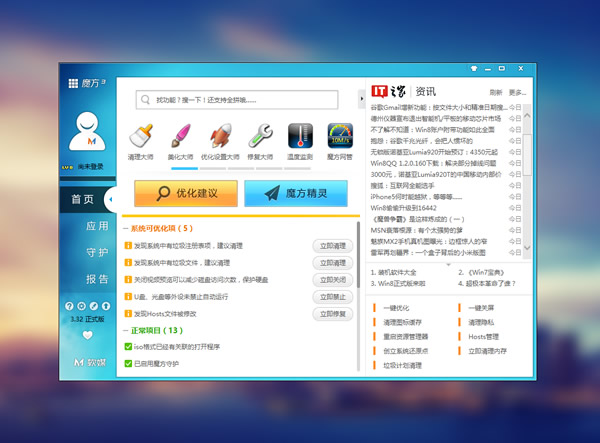Screen dimensions: 600x443
Task: Click the user avatar to log in
Action: [87, 131]
